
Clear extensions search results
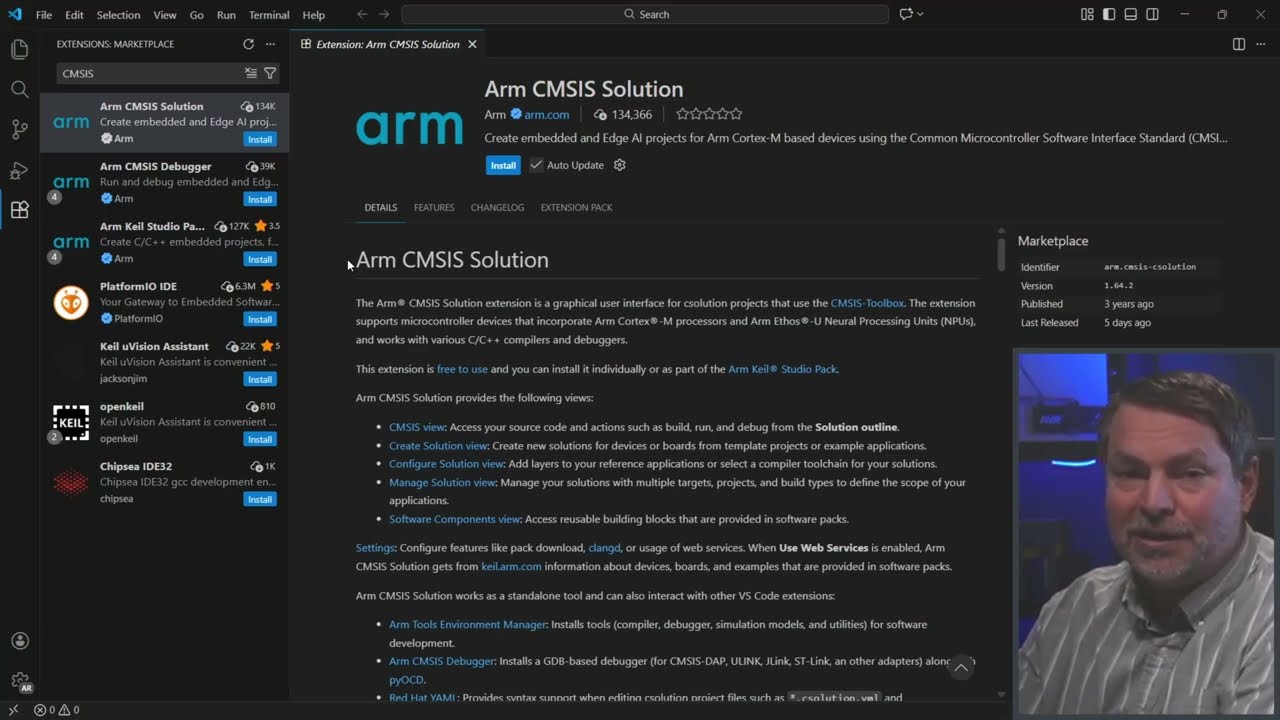tap(251, 73)
